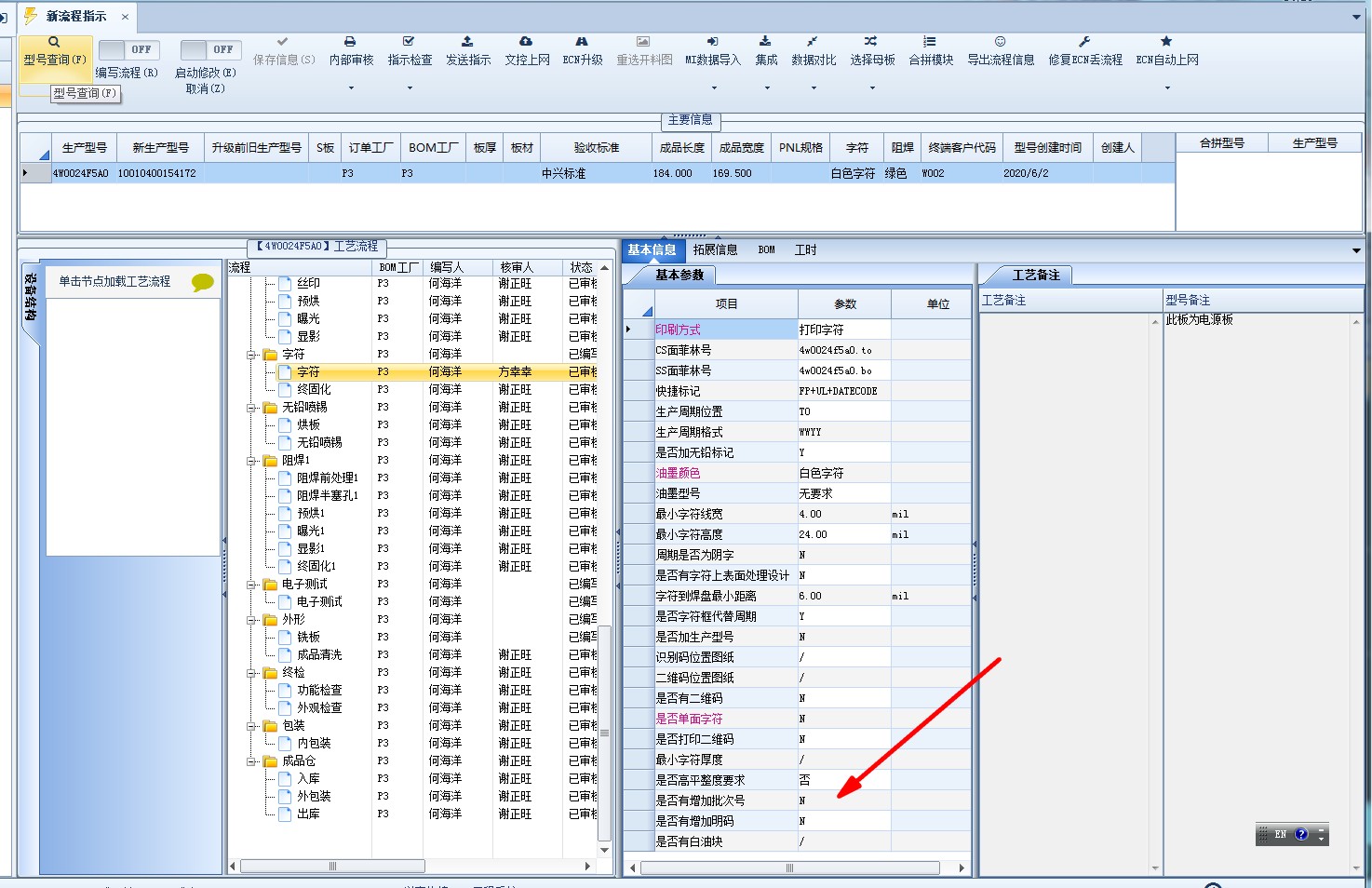The height and width of the screenshot is (888, 1372).
Task: Click the process tree vertical scrollbar thumb
Action: [604, 733]
